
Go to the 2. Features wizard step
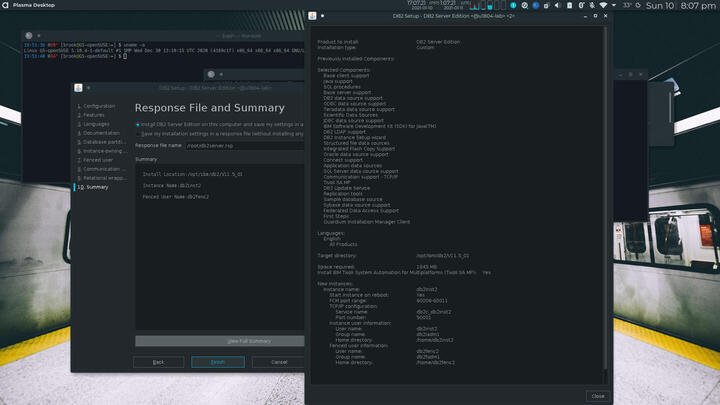click(x=91, y=115)
